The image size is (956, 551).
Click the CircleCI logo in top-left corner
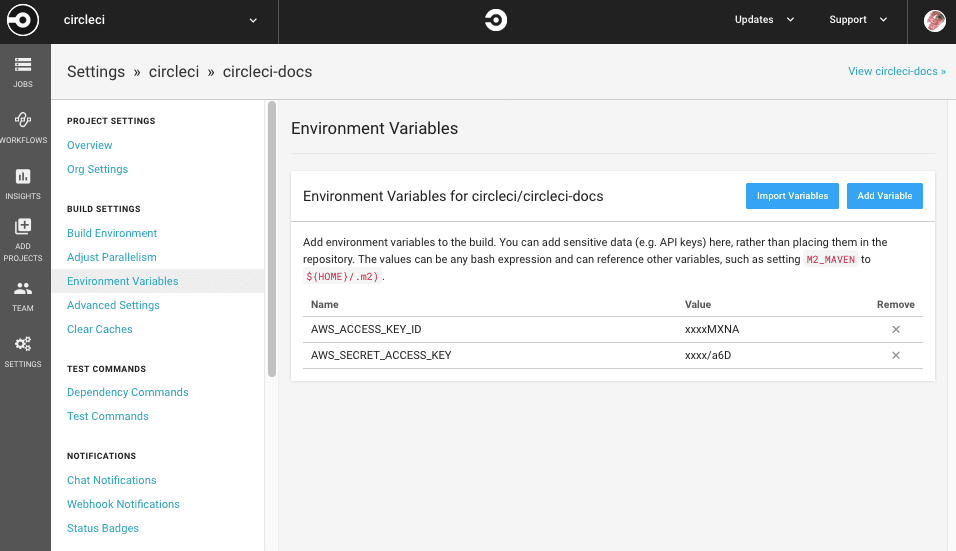click(23, 20)
